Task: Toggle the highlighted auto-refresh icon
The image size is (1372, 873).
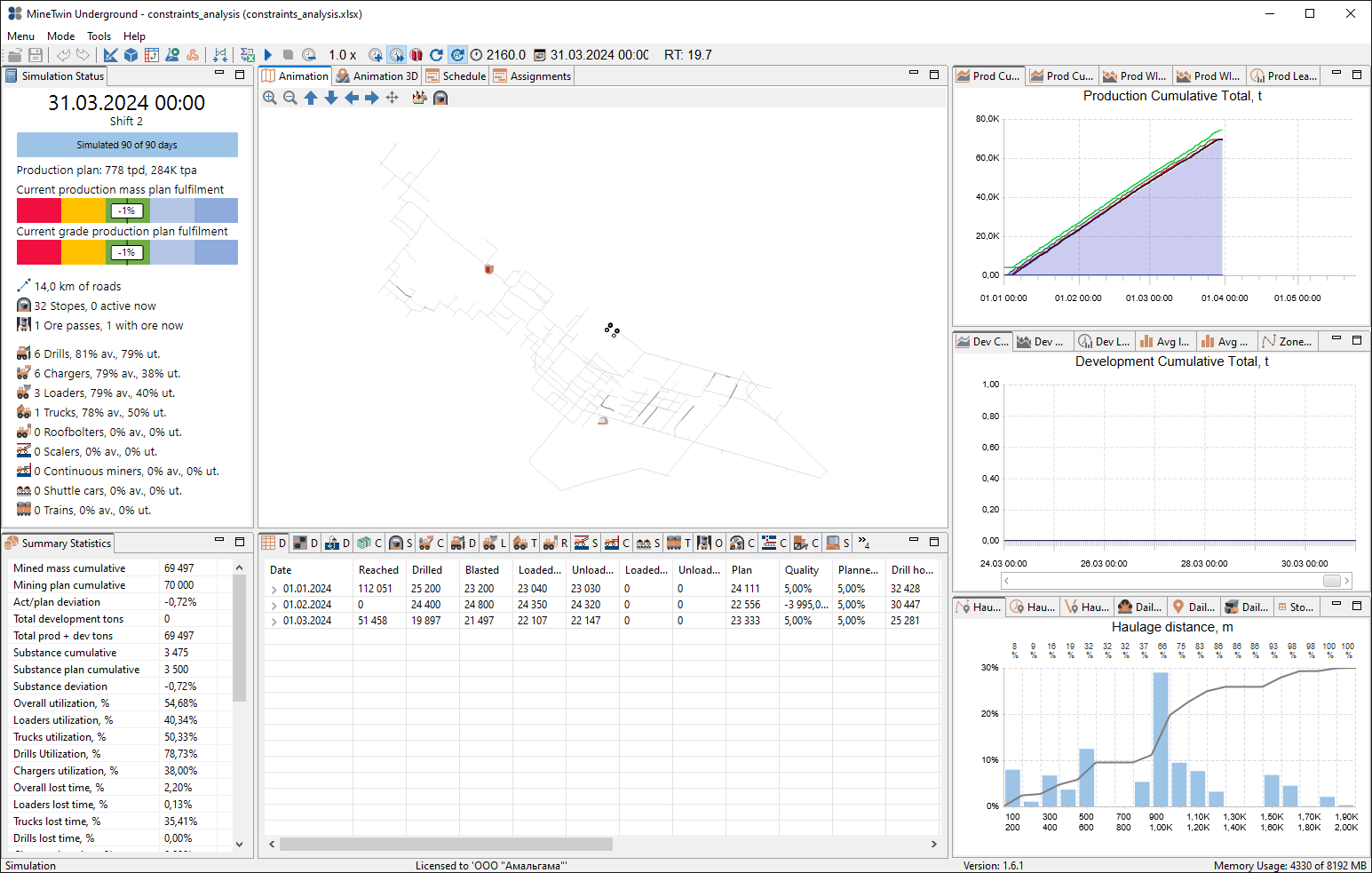Action: (456, 55)
